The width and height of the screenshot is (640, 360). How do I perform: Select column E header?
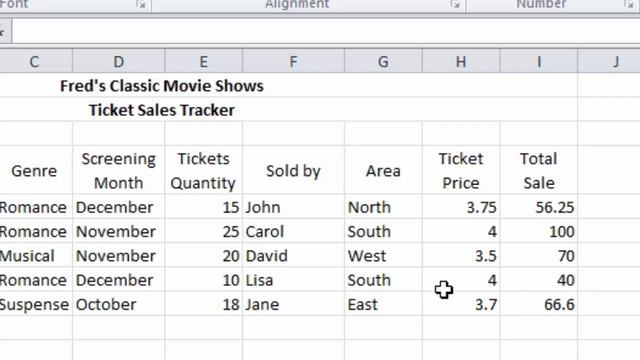[x=204, y=62]
